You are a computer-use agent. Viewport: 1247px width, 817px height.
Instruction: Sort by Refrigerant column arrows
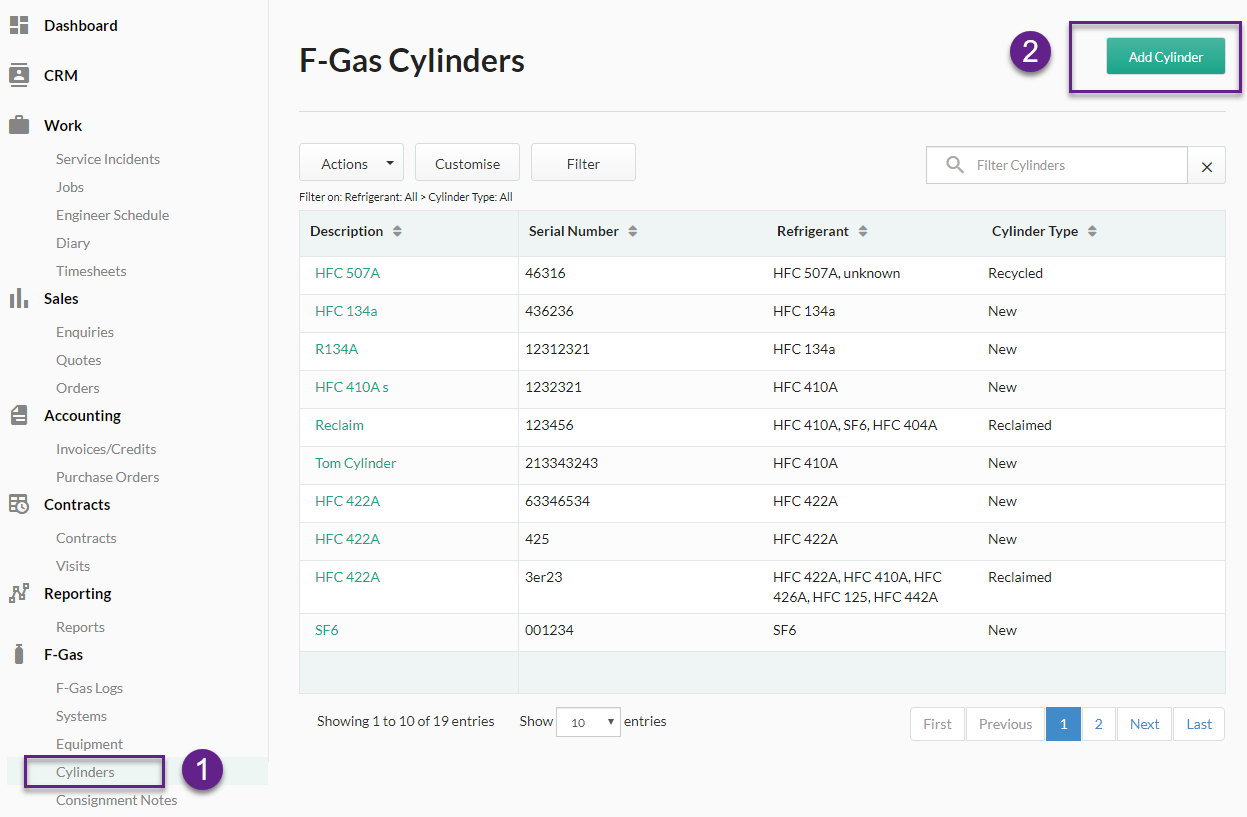pyautogui.click(x=863, y=231)
